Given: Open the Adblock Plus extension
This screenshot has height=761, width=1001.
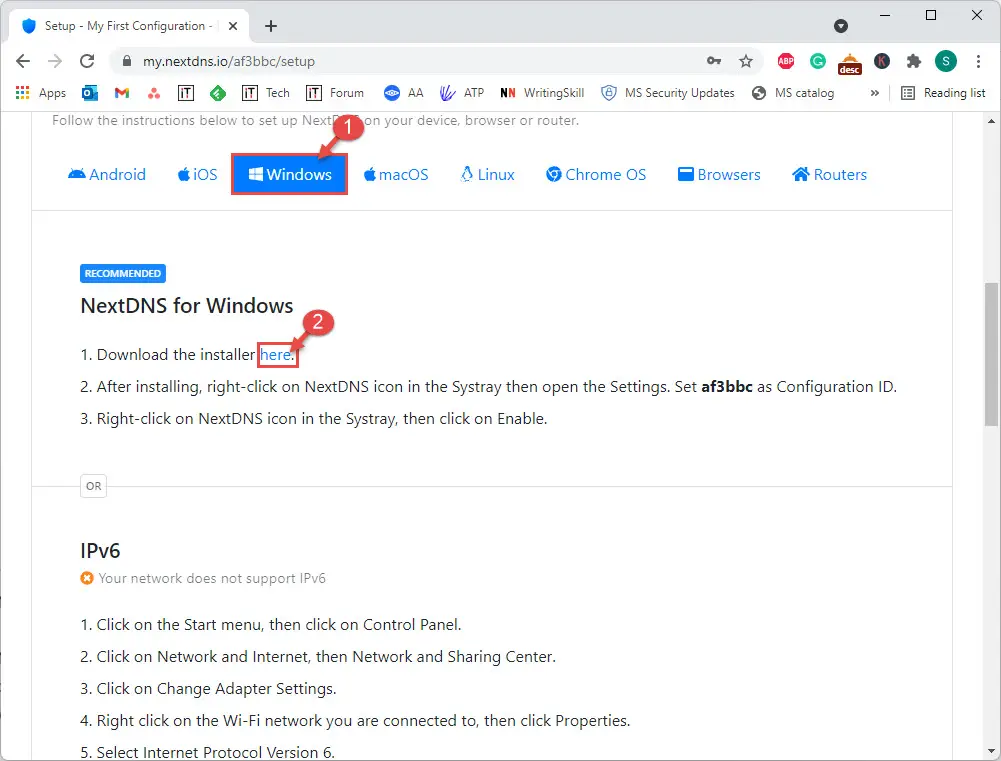Looking at the screenshot, I should (x=786, y=61).
